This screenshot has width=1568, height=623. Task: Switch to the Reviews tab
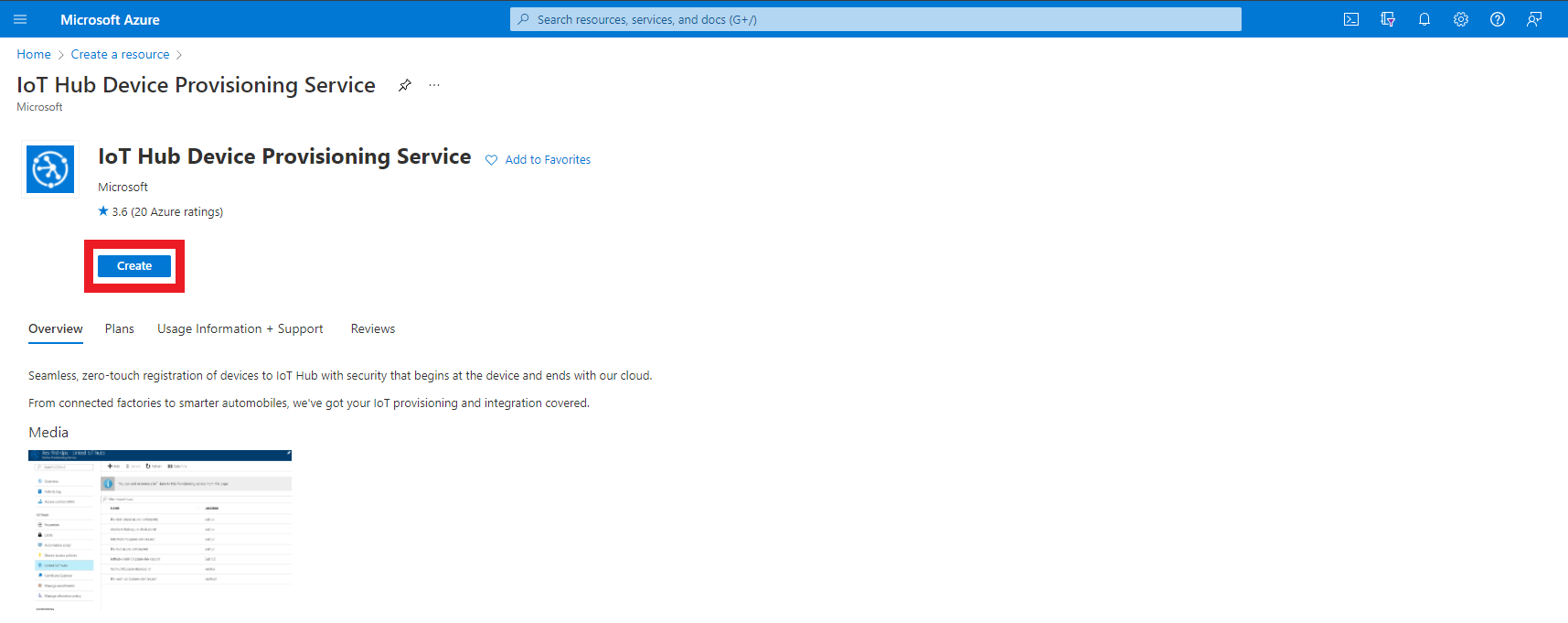(373, 328)
